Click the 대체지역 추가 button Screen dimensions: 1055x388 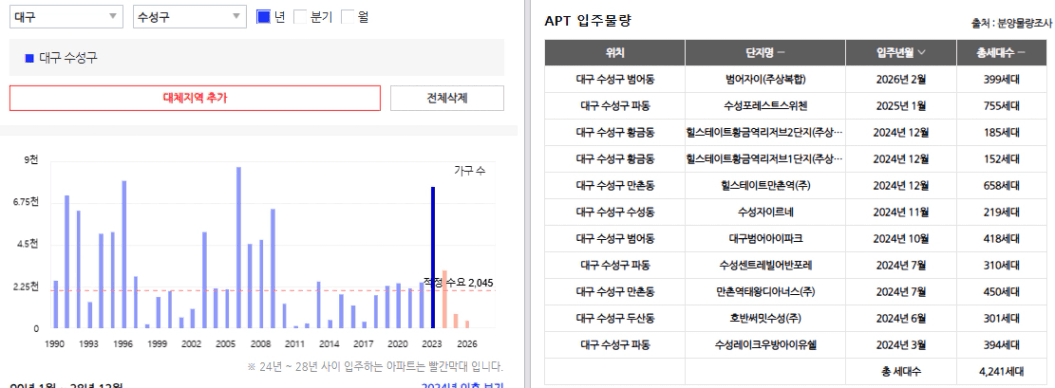point(195,98)
